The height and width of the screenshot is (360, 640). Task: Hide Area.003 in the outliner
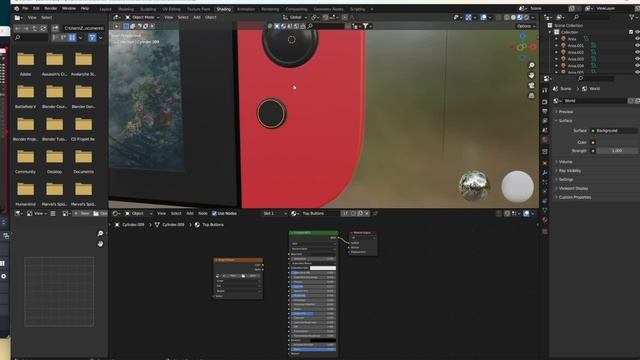coord(637,59)
